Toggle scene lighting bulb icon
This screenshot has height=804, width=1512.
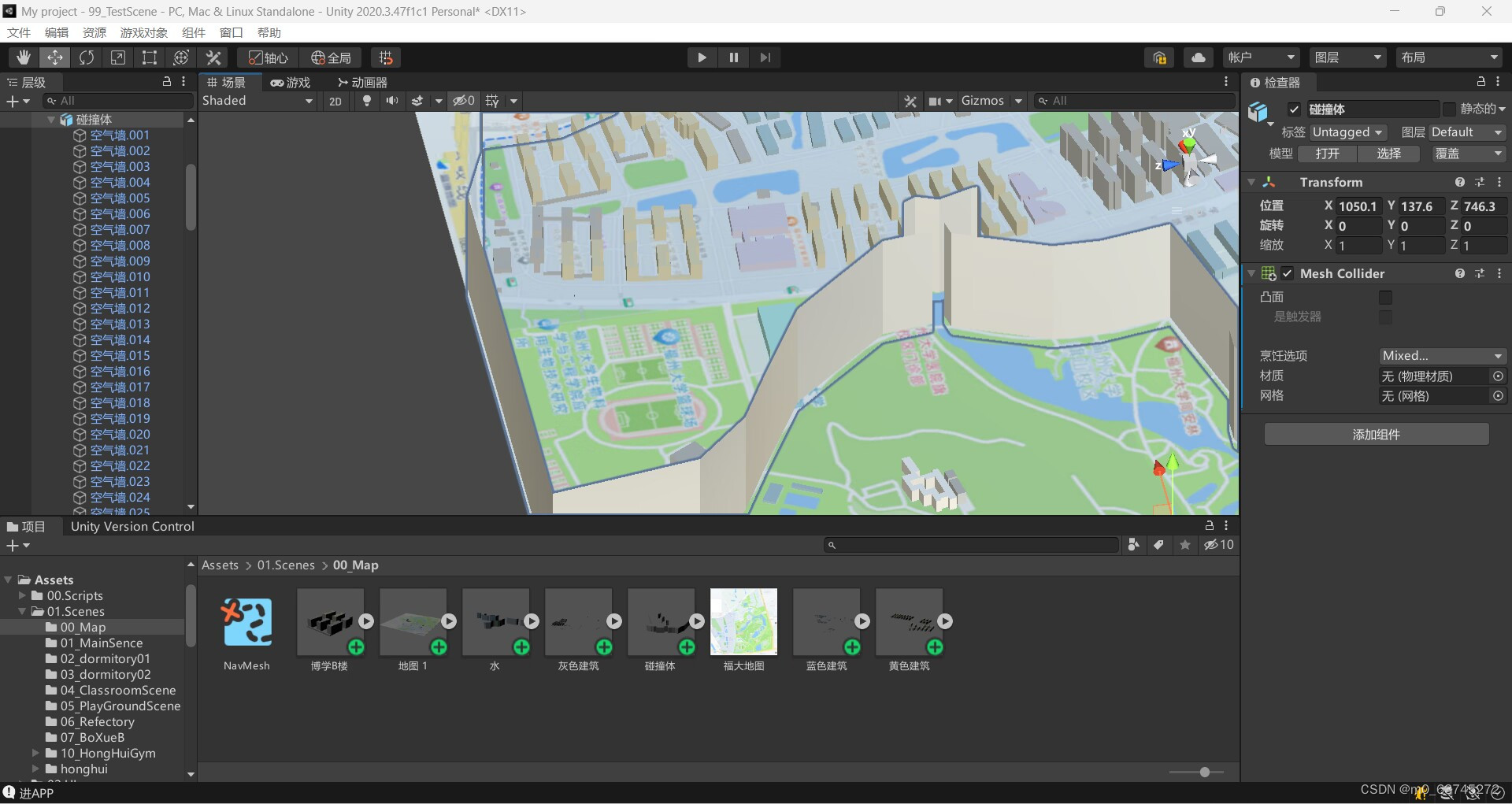click(367, 101)
